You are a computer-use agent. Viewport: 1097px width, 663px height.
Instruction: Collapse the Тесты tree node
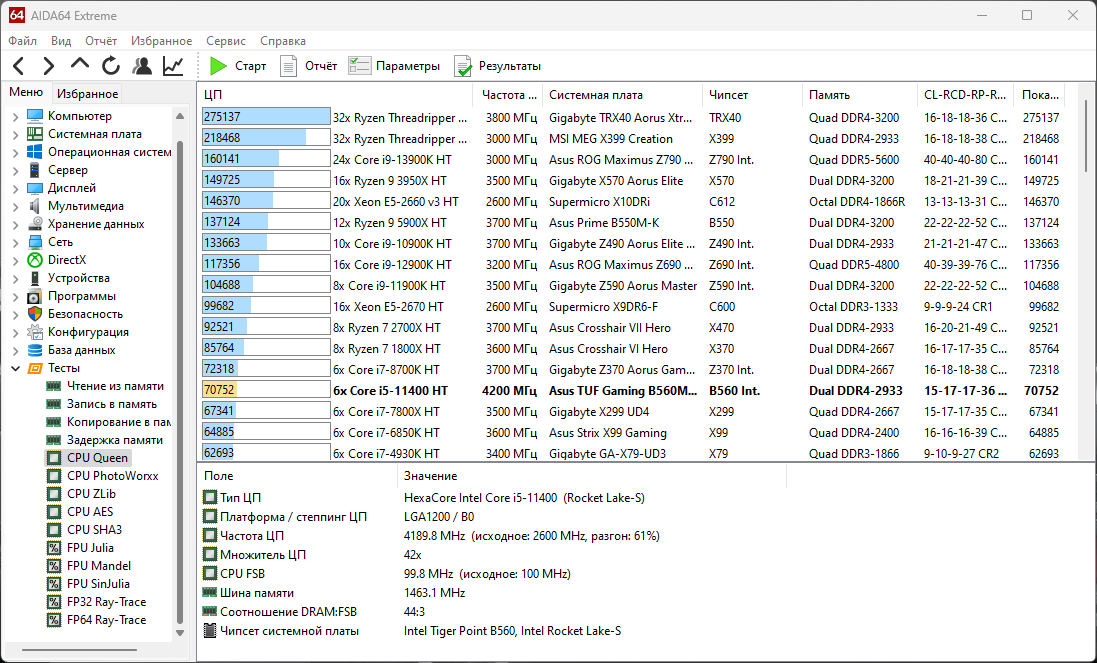(x=15, y=368)
